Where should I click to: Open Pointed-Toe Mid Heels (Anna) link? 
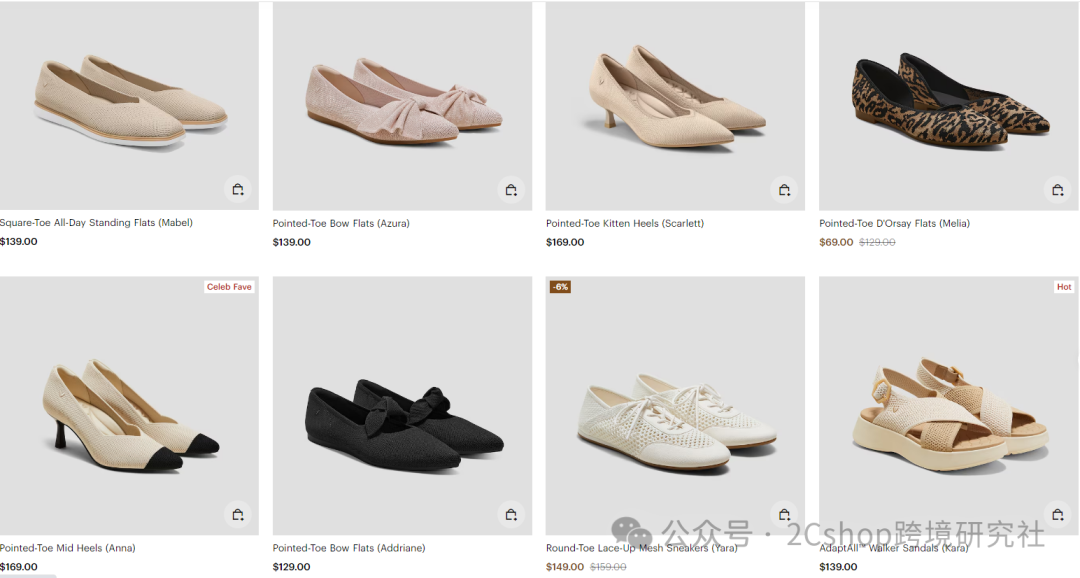(x=67, y=548)
